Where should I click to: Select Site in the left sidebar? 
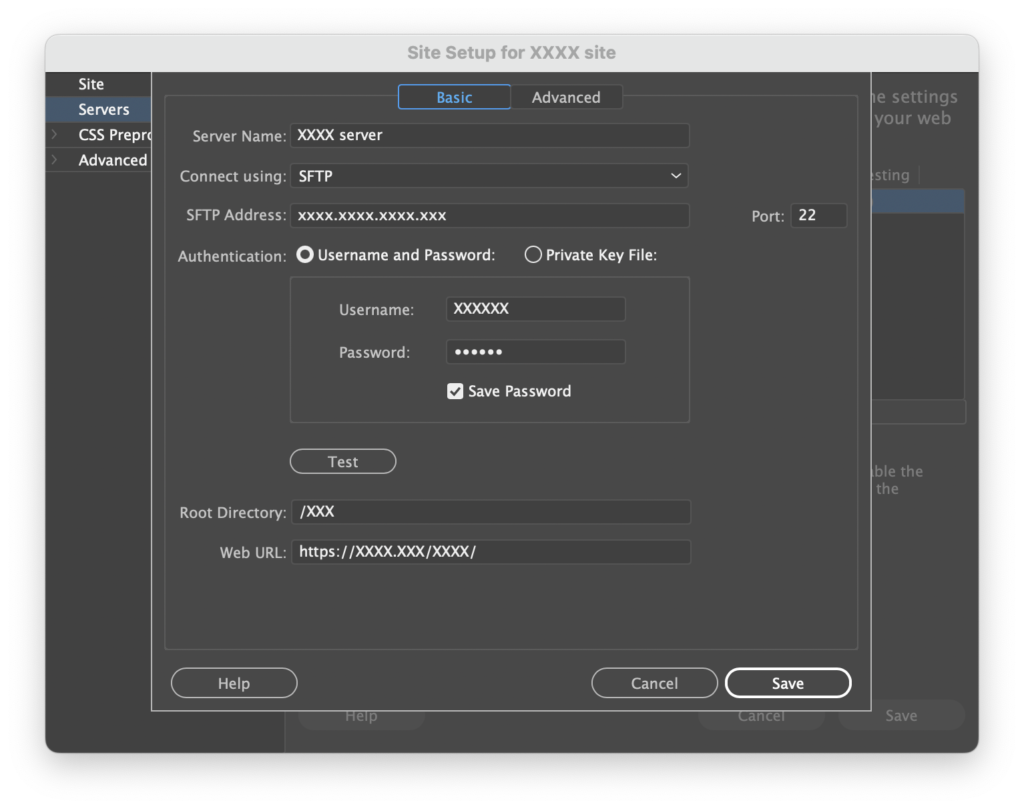pos(91,84)
